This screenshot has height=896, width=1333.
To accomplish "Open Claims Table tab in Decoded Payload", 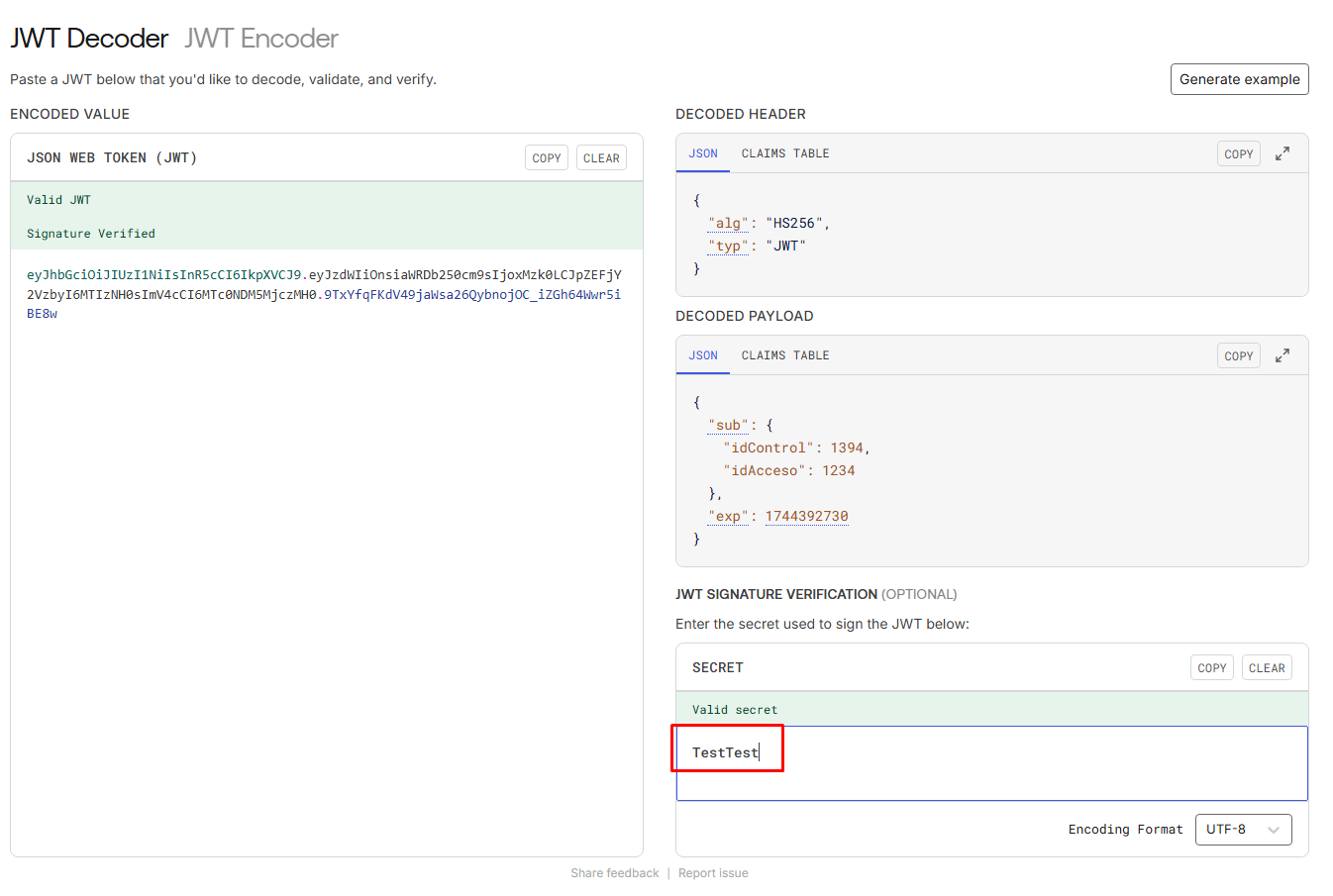I will coord(785,355).
